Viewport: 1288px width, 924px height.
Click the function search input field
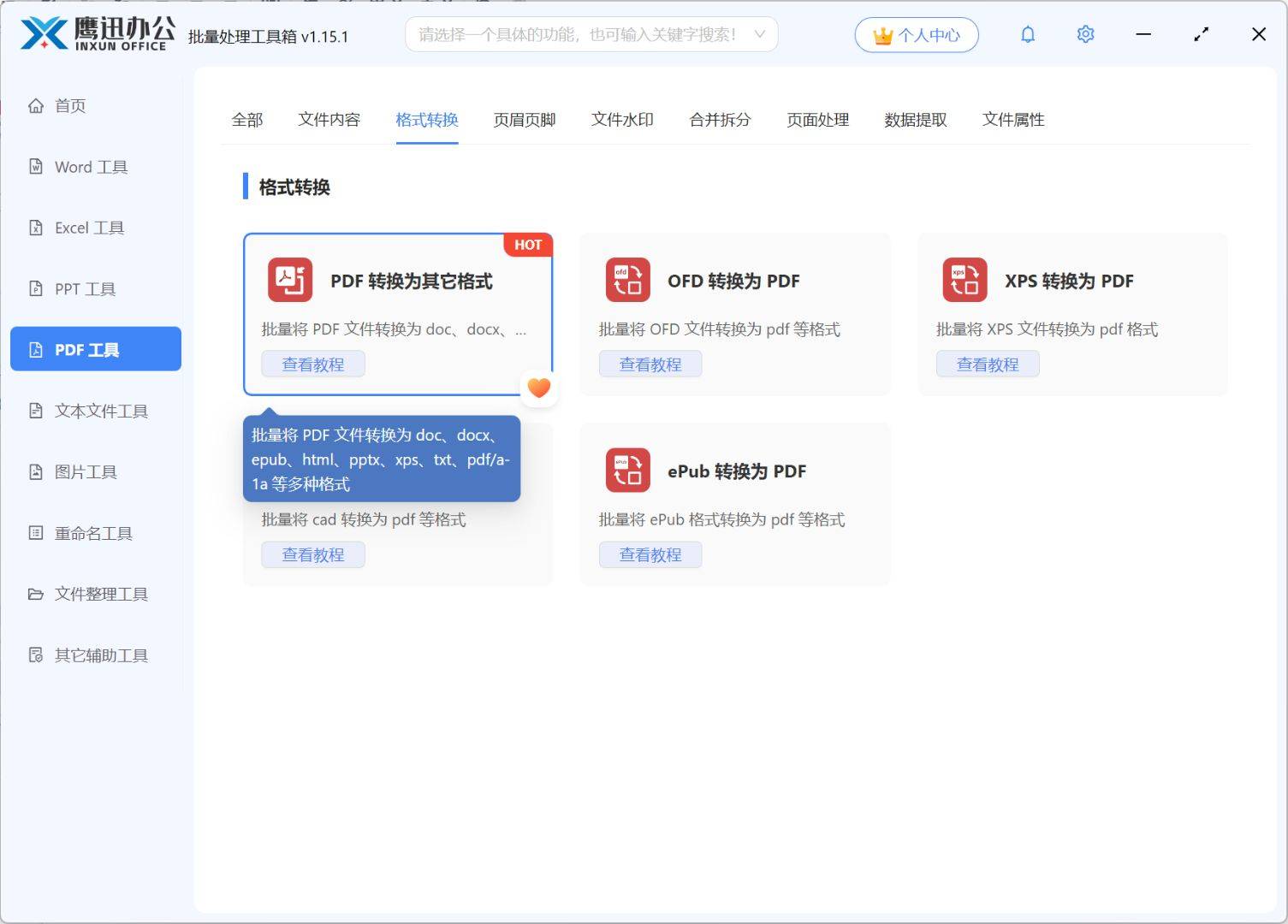coord(591,34)
